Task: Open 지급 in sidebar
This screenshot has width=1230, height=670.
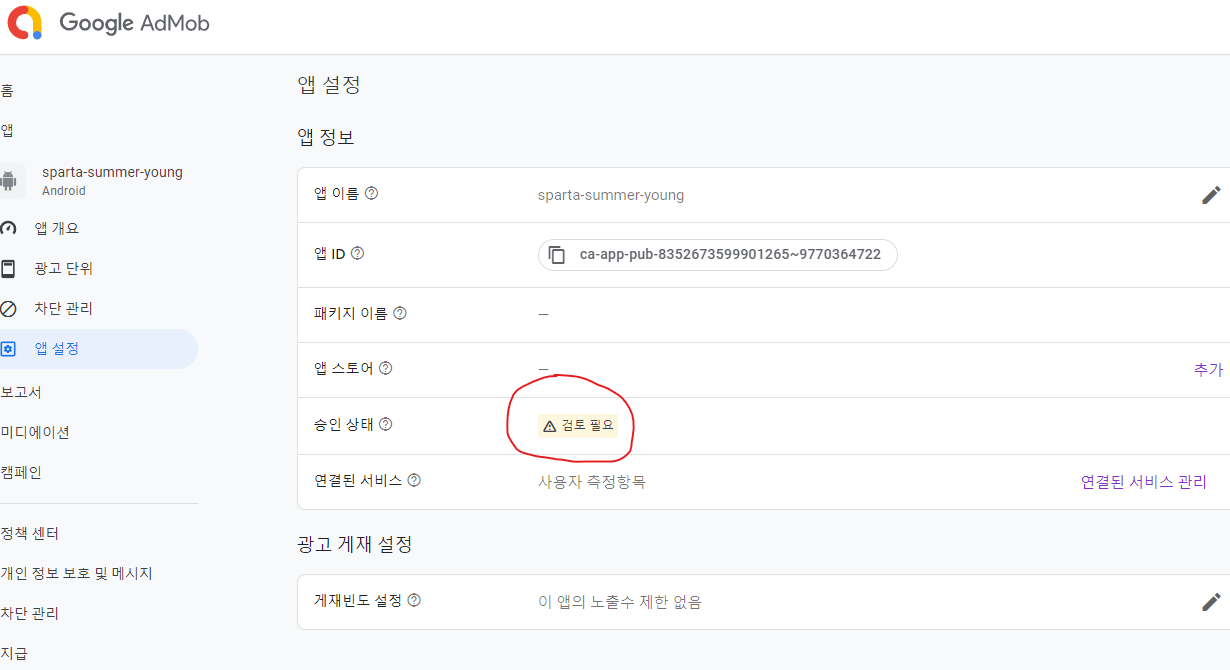Action: tap(14, 653)
